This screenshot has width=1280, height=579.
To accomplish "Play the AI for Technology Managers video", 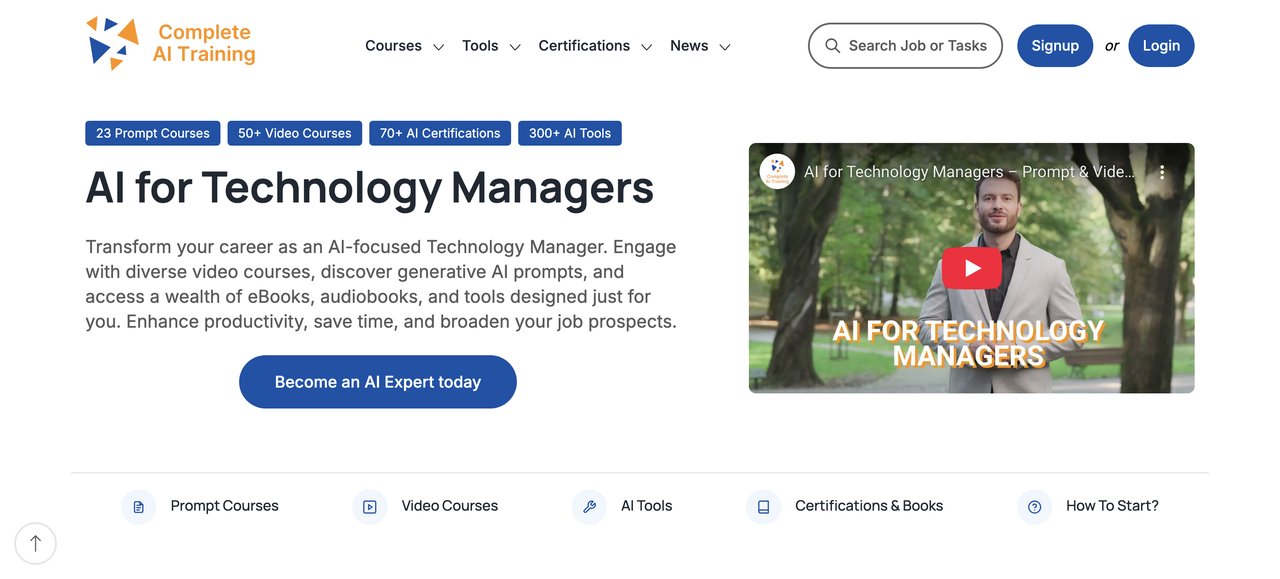I will pyautogui.click(x=972, y=268).
